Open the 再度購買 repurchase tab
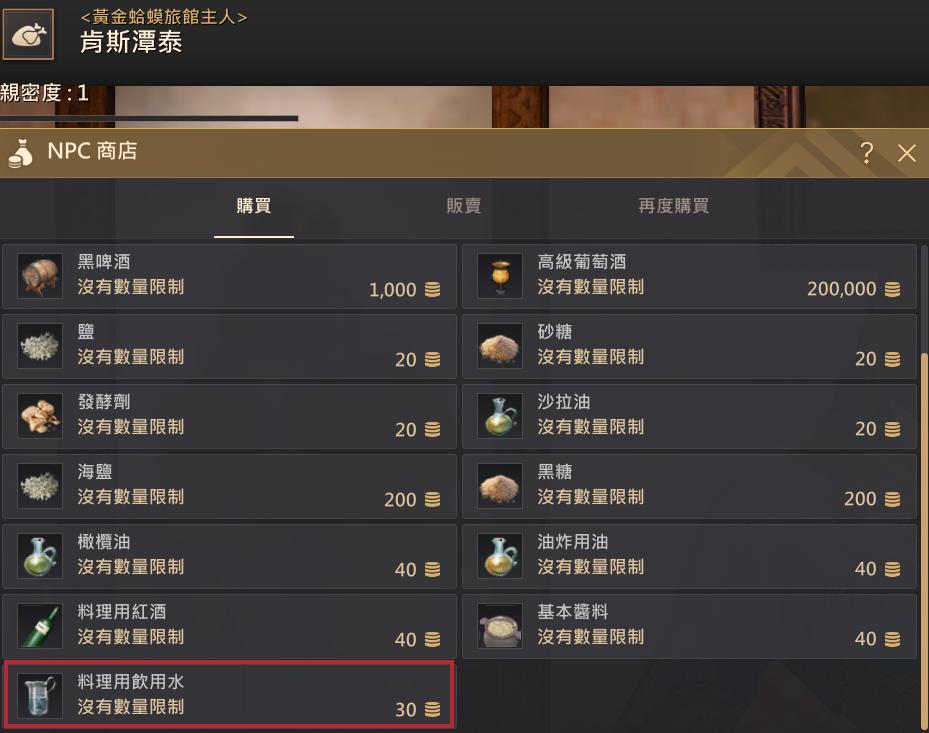This screenshot has width=929, height=733. click(674, 206)
